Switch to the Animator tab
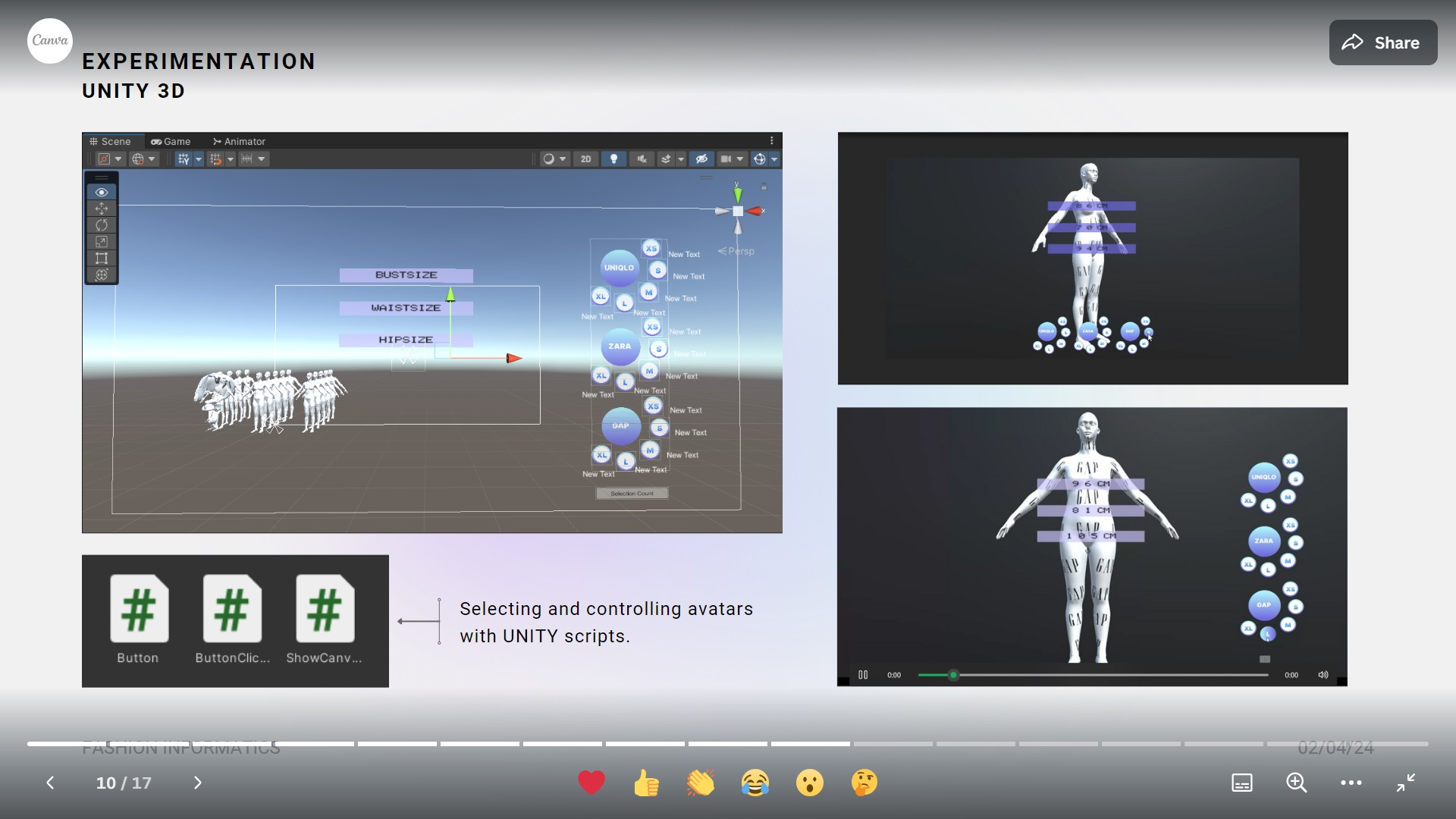 pyautogui.click(x=240, y=141)
